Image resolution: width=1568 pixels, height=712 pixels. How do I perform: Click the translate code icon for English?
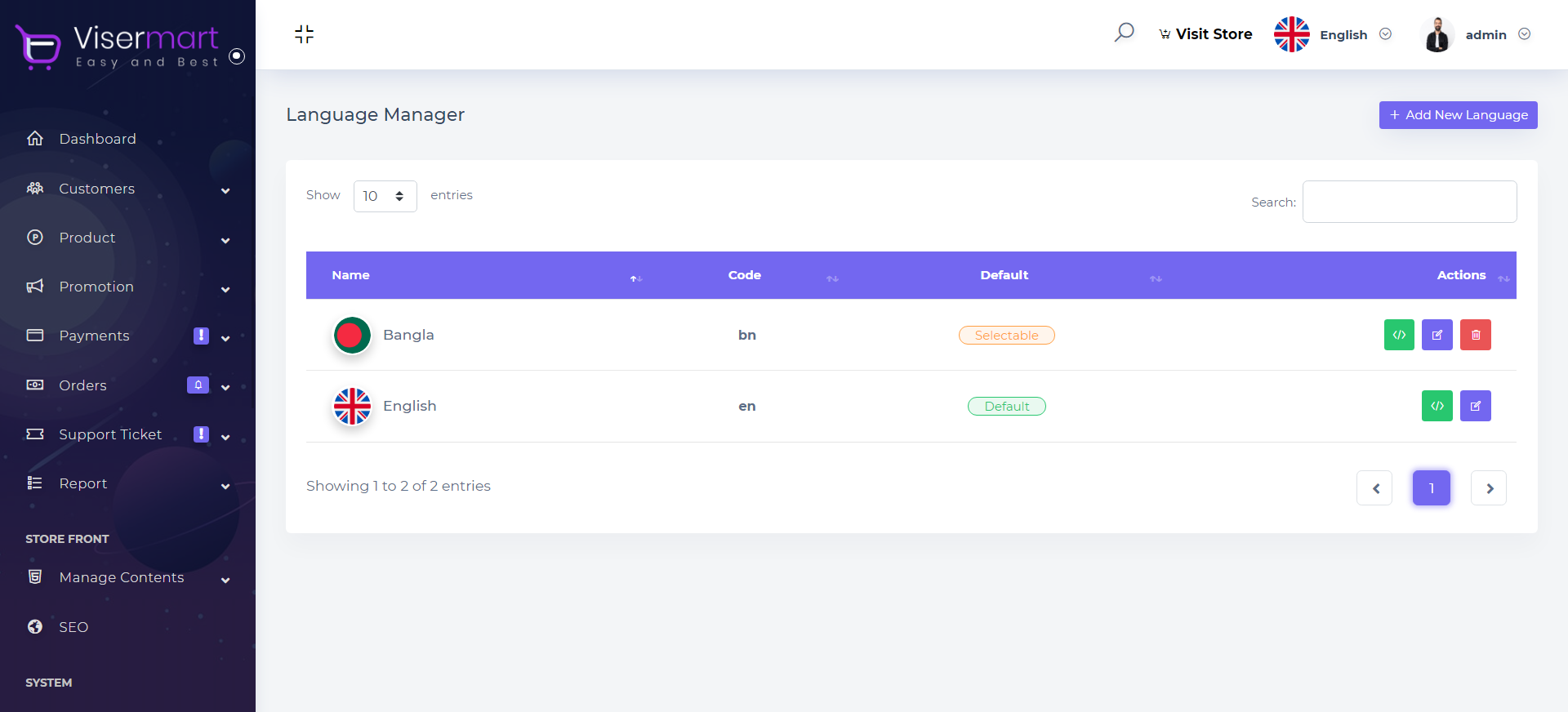pos(1437,406)
